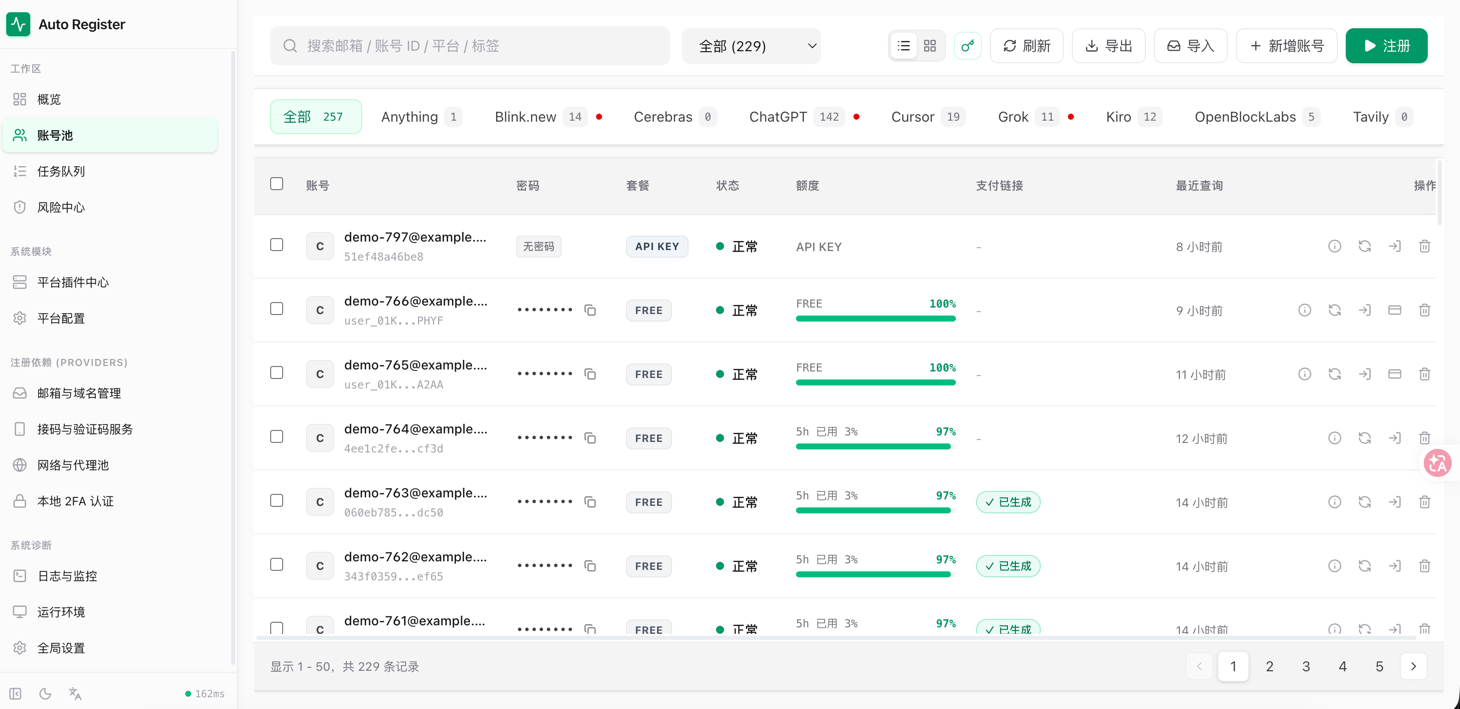Refresh the demo-765 account row
Viewport: 1460px width, 709px height.
tap(1335, 374)
